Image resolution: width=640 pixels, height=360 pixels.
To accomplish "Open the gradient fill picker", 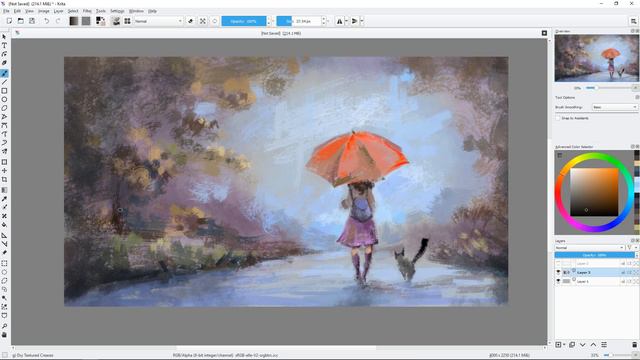I will [73, 21].
